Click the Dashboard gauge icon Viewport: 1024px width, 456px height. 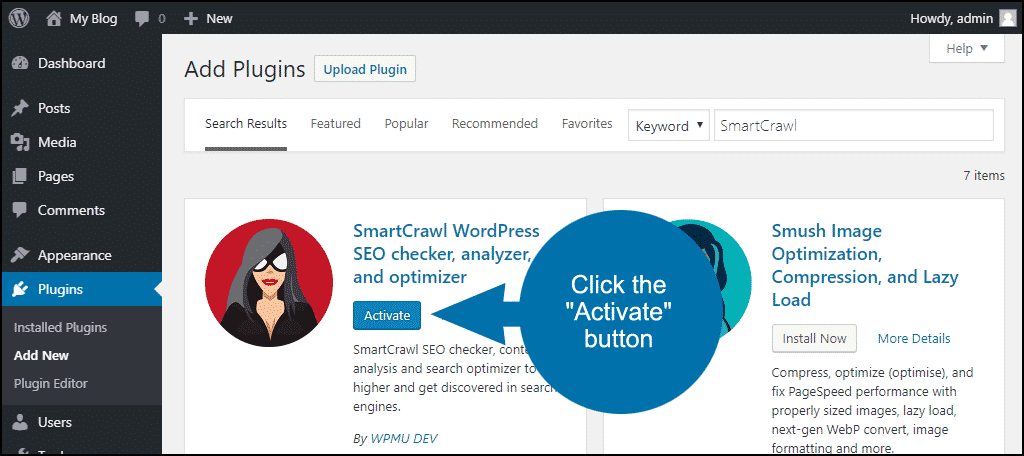click(20, 63)
